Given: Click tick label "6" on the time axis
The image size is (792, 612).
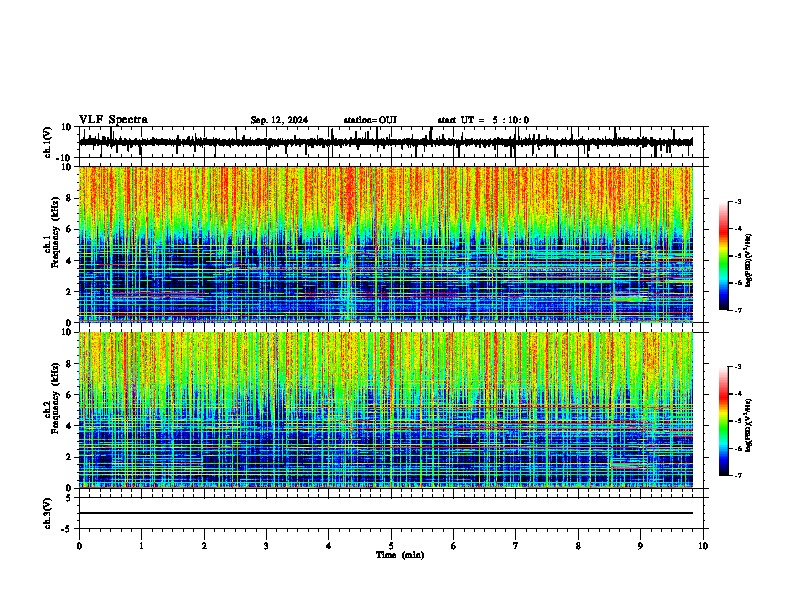Looking at the screenshot, I should (x=454, y=546).
